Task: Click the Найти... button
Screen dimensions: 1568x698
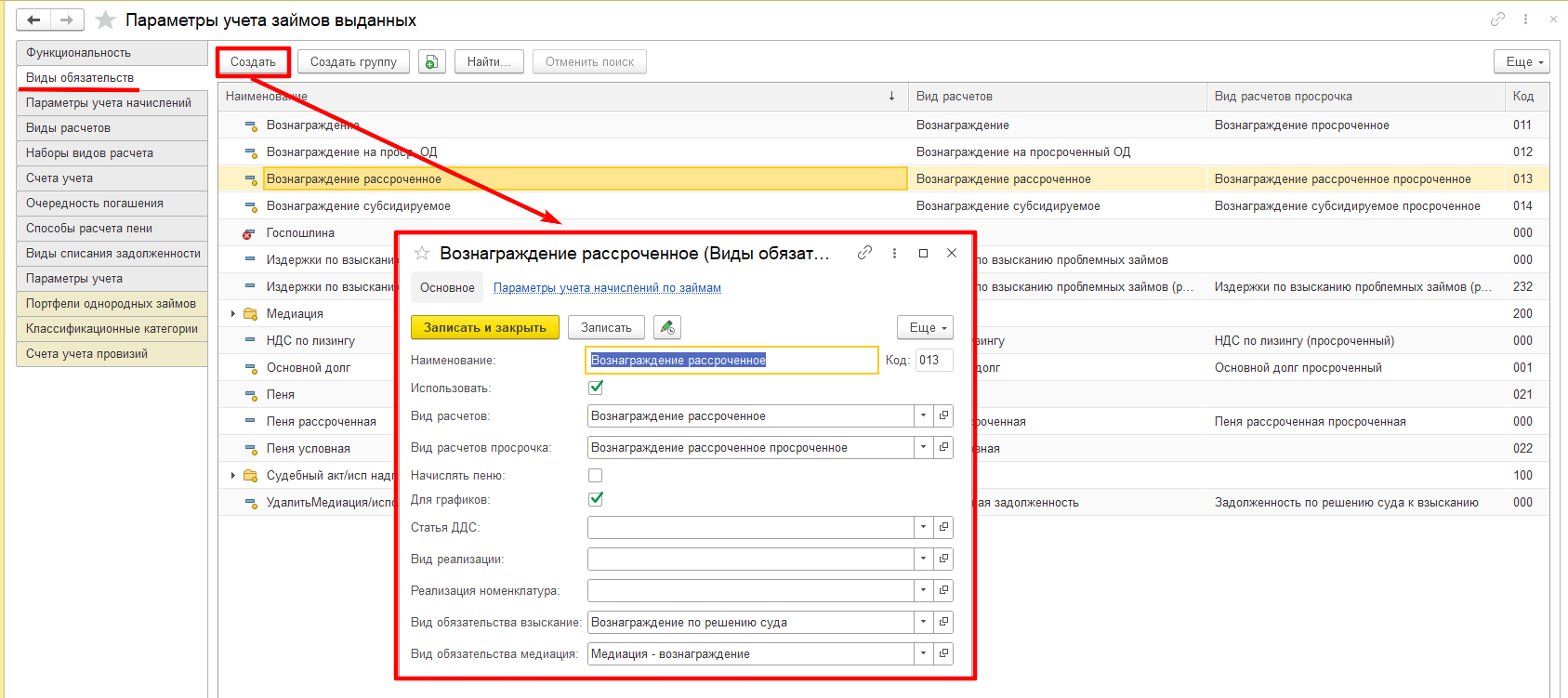Action: (489, 61)
